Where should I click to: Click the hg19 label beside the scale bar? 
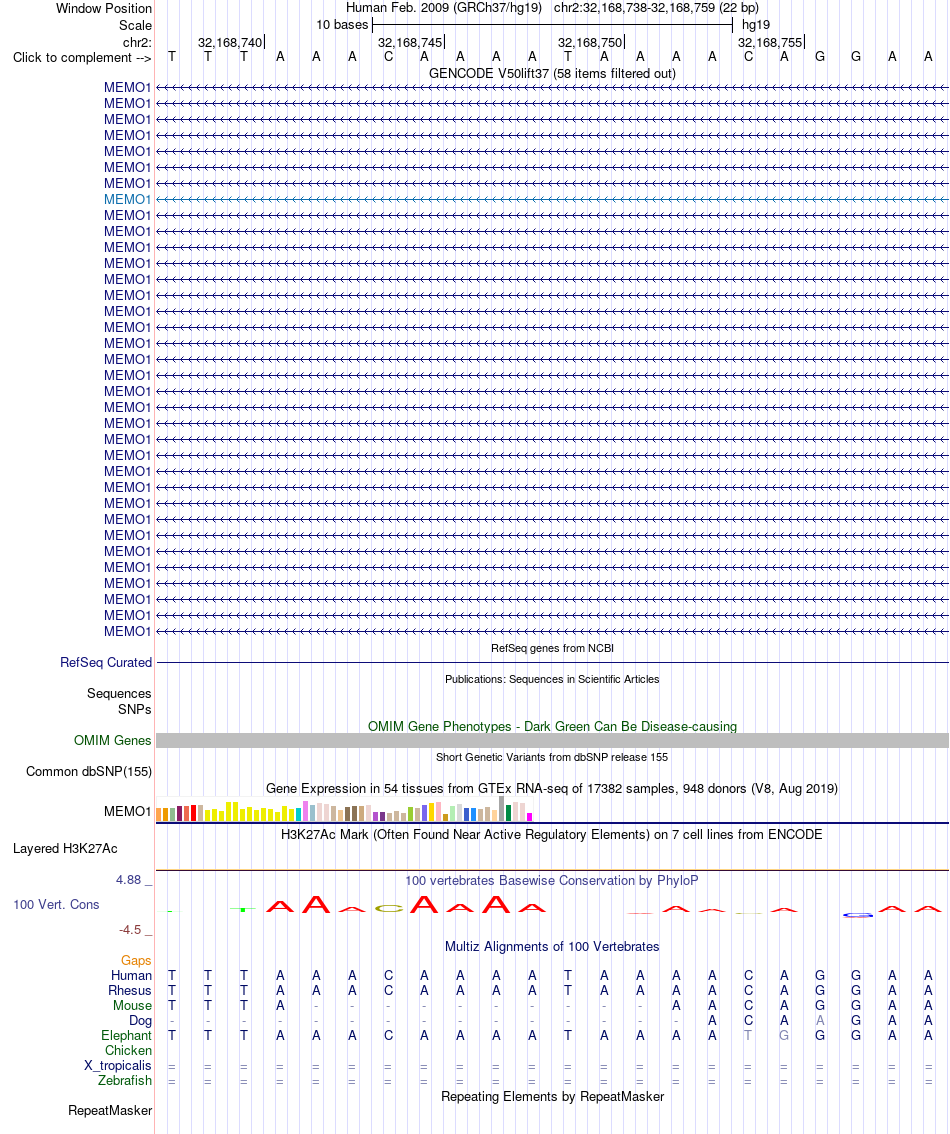tap(756, 25)
